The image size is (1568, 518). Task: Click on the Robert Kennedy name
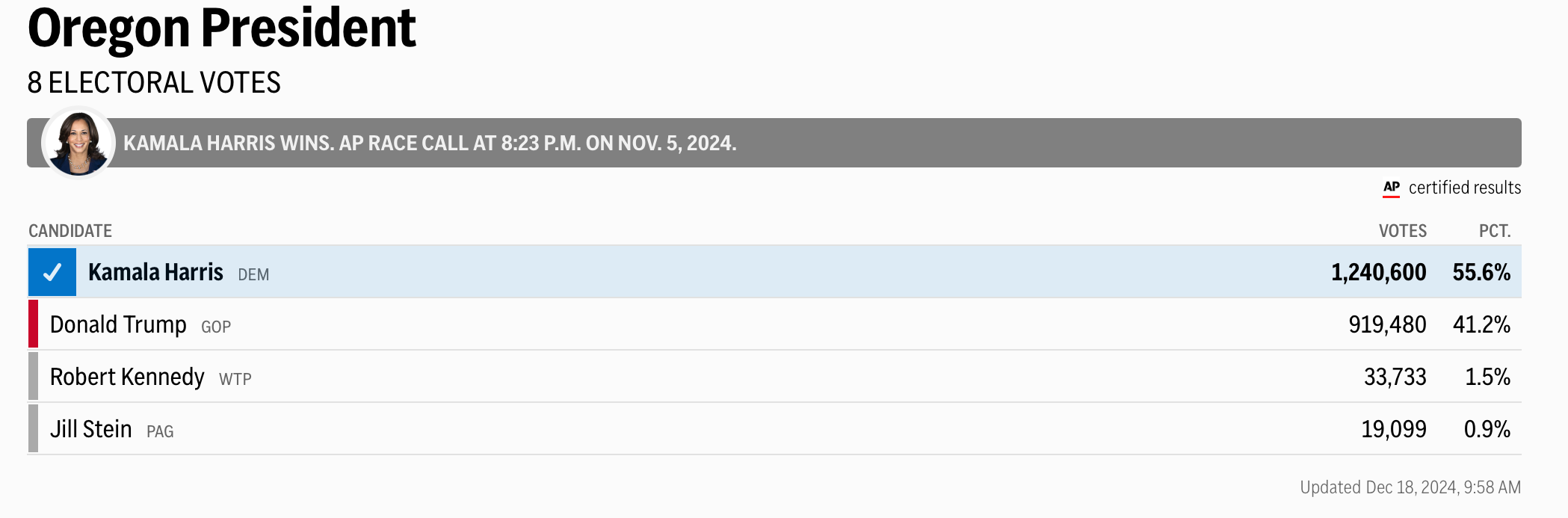click(127, 377)
